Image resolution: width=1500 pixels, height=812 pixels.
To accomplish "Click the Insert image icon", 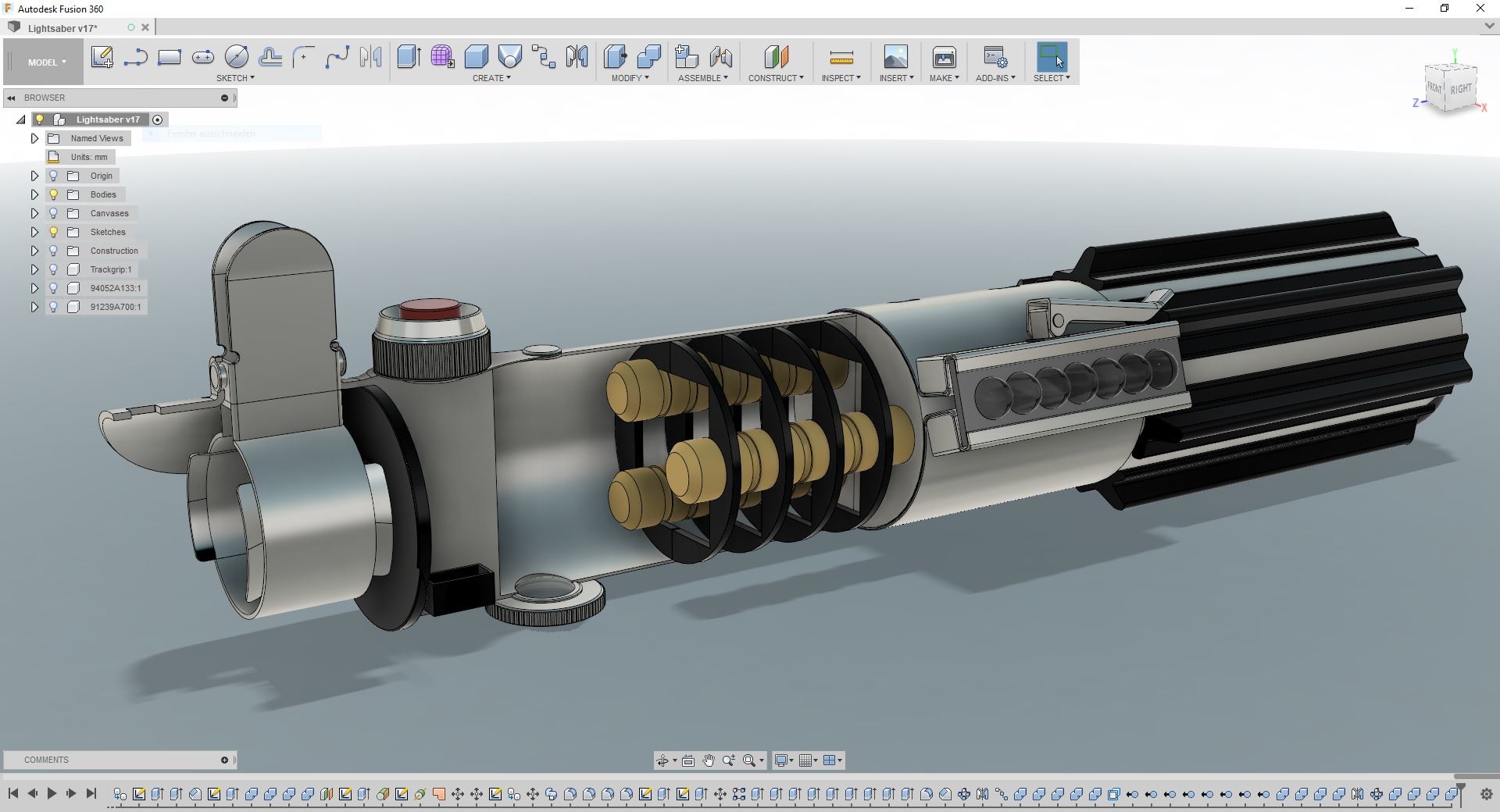I will coord(896,57).
